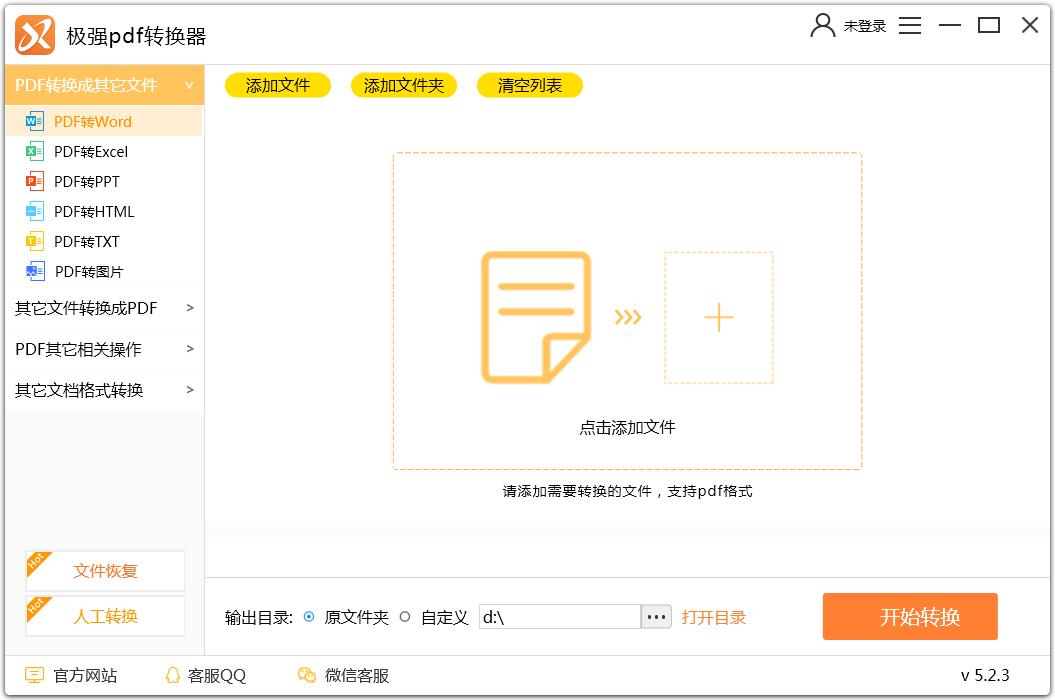Select the 原文件夹 output radio button

coord(309,617)
